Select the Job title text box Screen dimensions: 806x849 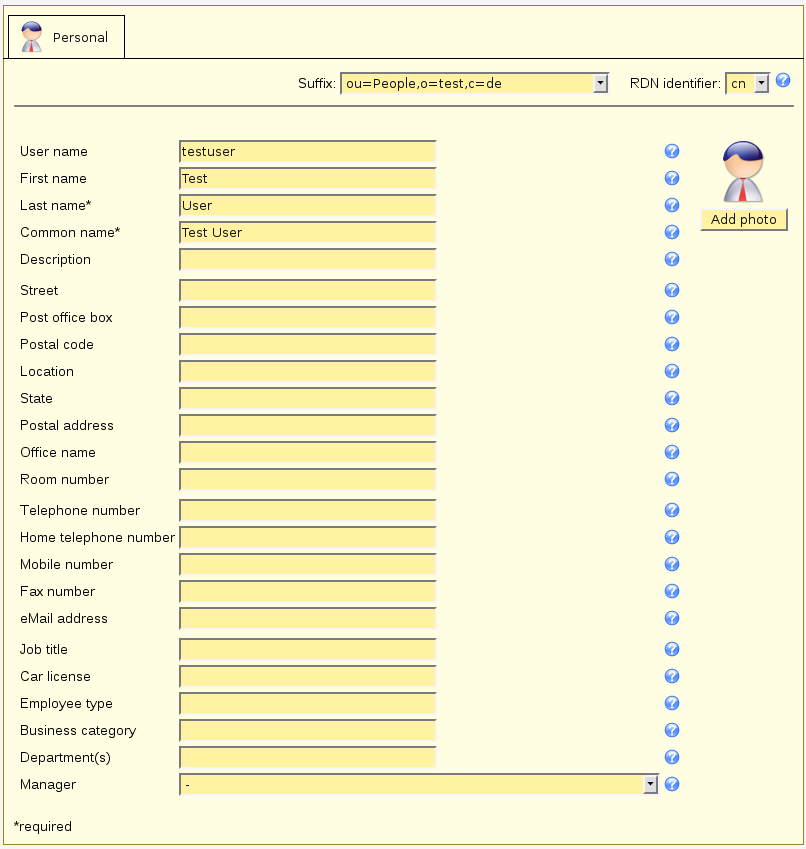click(x=308, y=649)
